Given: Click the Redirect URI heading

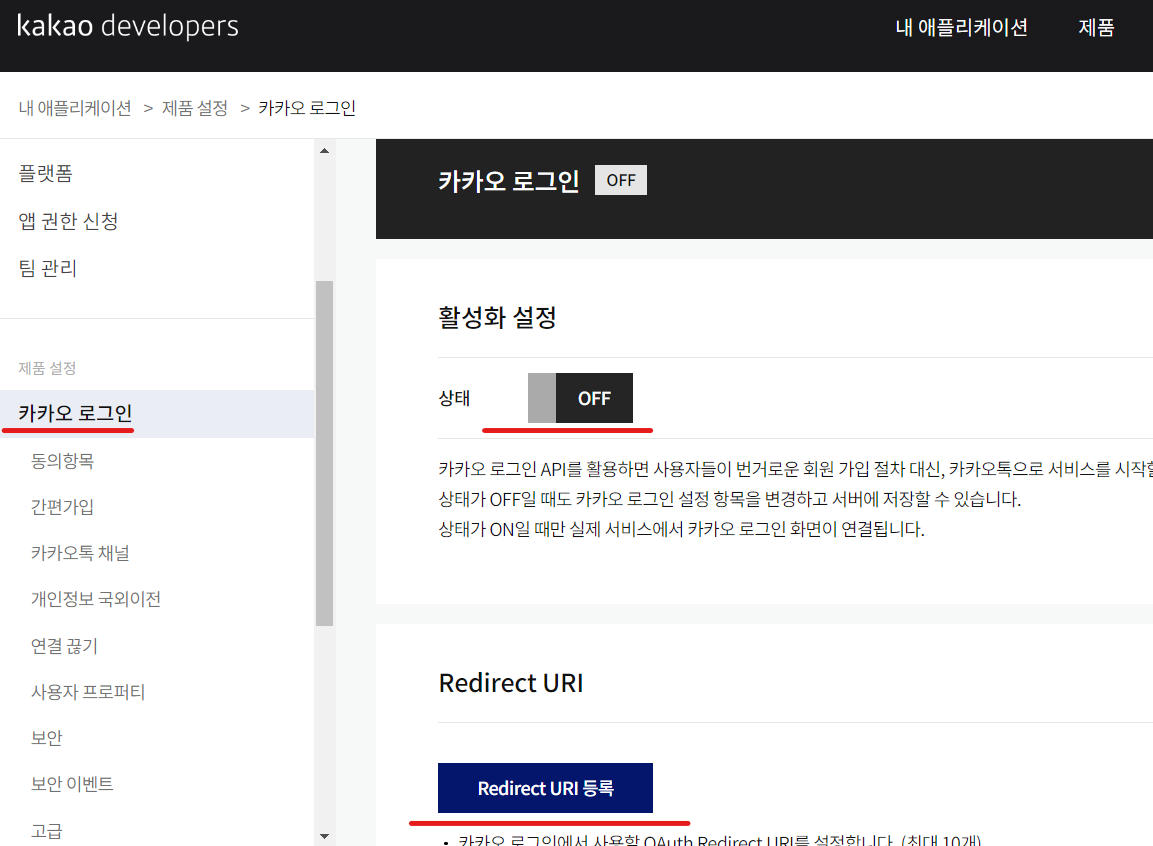Looking at the screenshot, I should [x=511, y=683].
